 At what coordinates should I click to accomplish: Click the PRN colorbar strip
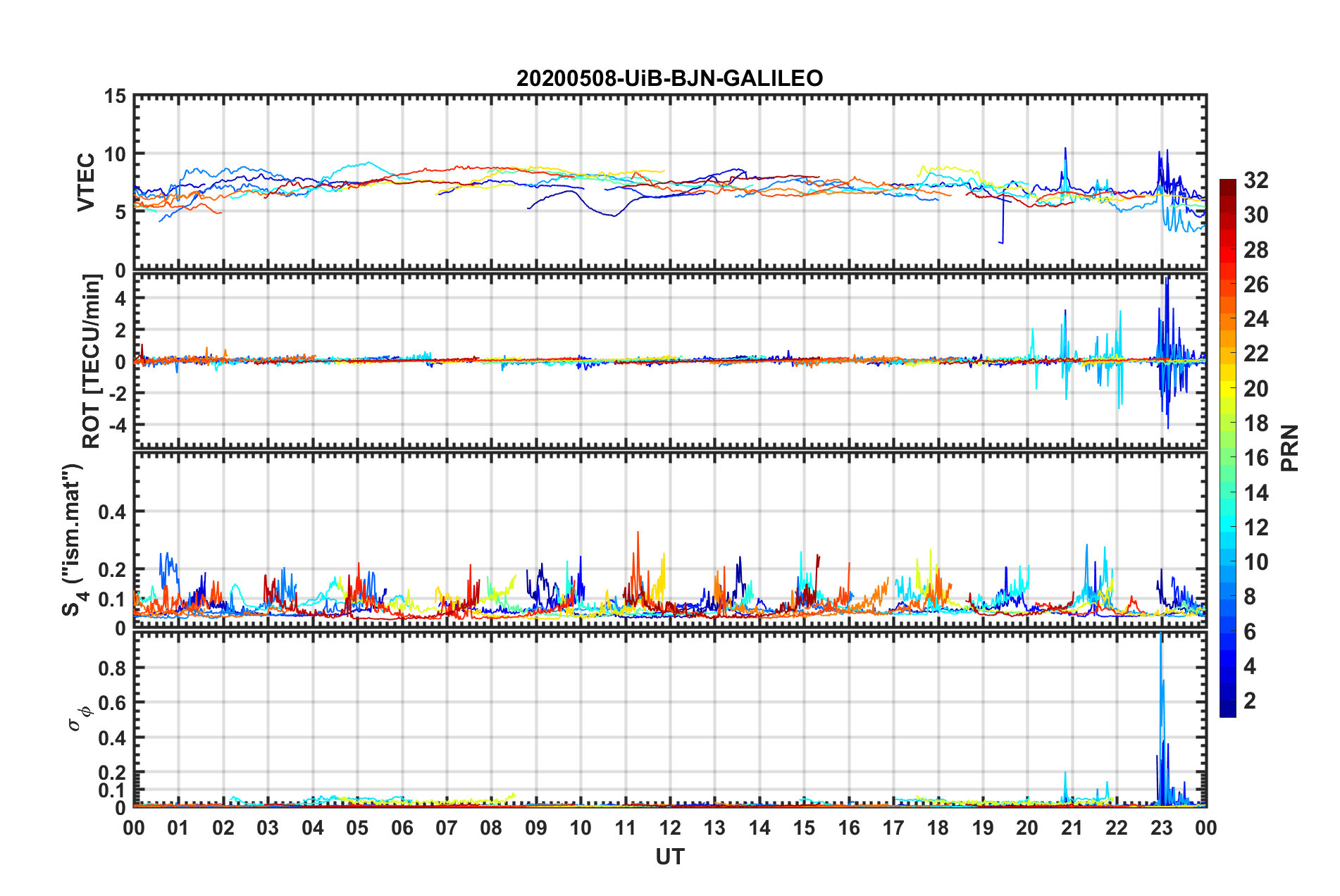point(1228,448)
